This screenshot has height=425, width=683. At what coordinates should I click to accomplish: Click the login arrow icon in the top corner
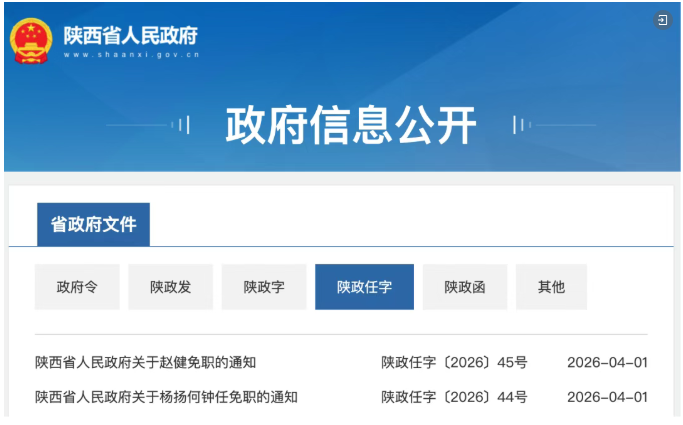pos(662,20)
